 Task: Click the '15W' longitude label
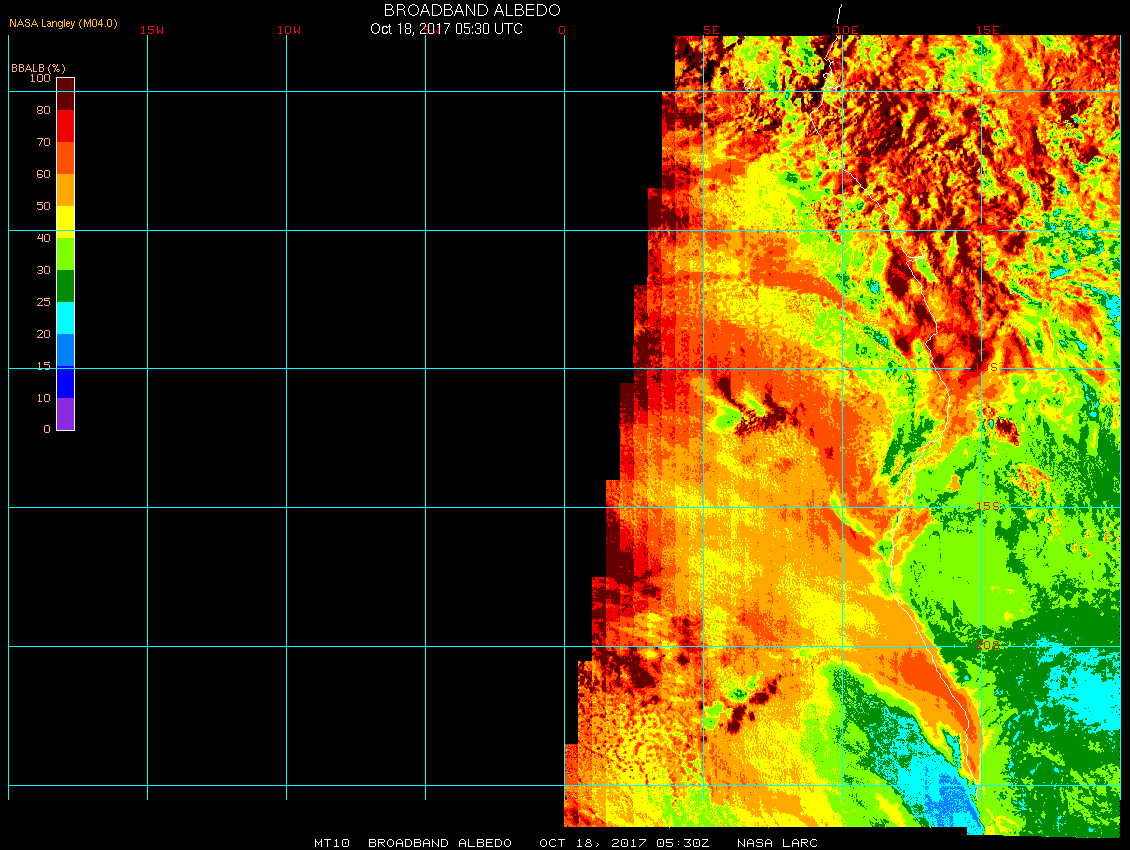point(152,30)
